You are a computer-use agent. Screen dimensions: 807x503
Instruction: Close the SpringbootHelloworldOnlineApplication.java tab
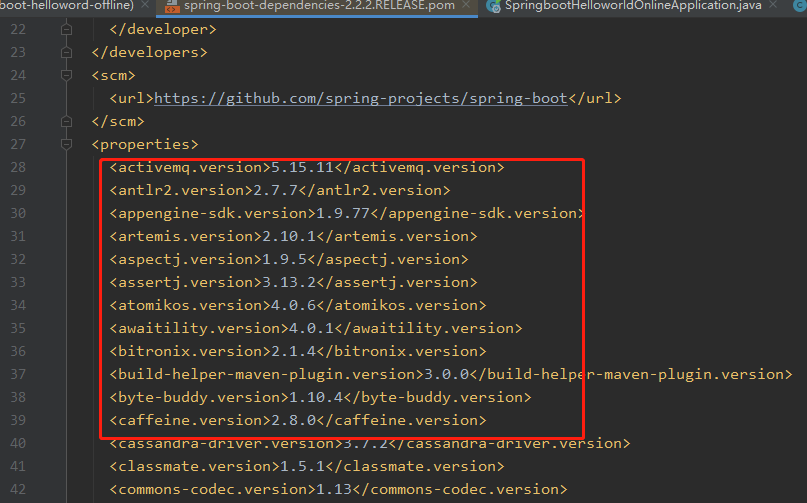click(773, 5)
